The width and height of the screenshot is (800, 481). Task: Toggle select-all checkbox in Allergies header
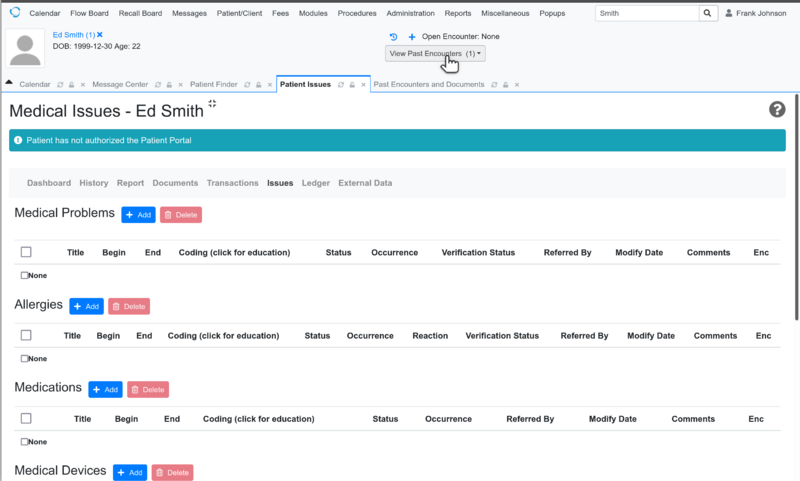point(26,335)
